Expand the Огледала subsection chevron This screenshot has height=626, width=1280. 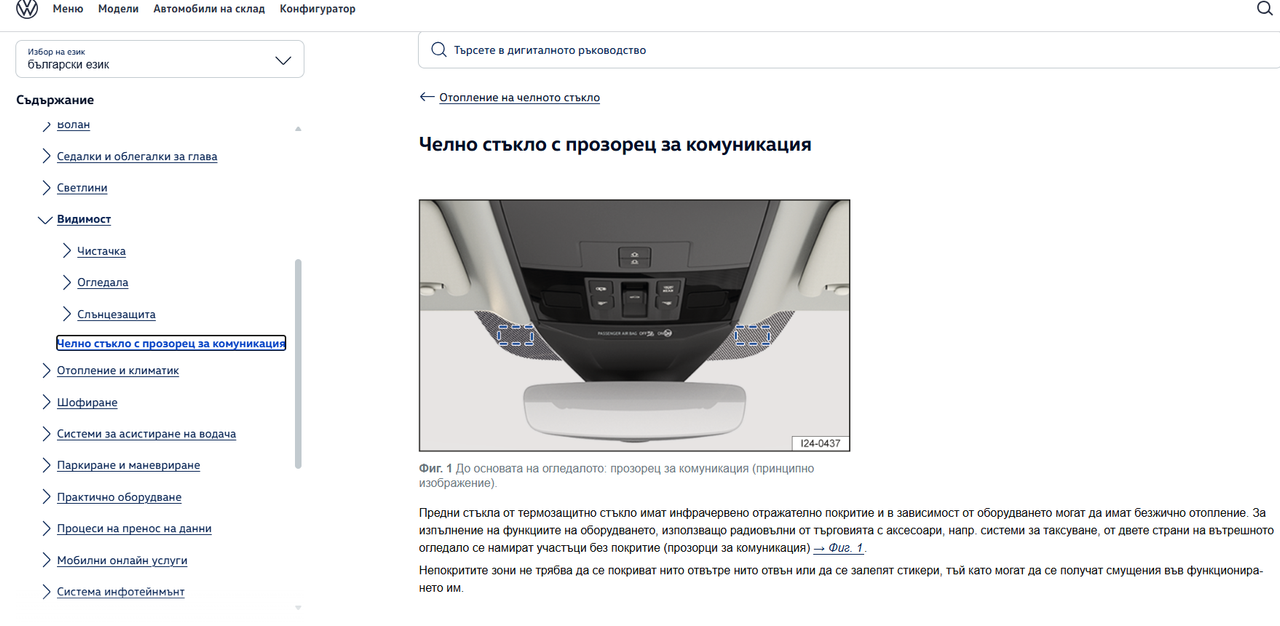coord(66,282)
